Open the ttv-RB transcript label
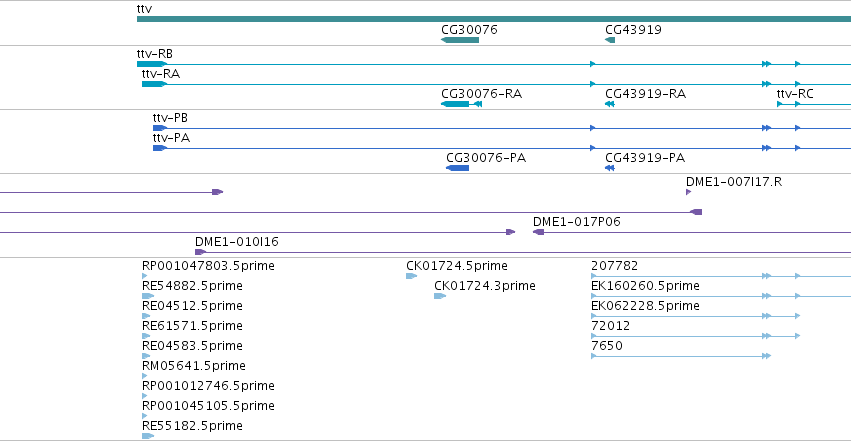Image resolution: width=851 pixels, height=441 pixels. click(155, 54)
